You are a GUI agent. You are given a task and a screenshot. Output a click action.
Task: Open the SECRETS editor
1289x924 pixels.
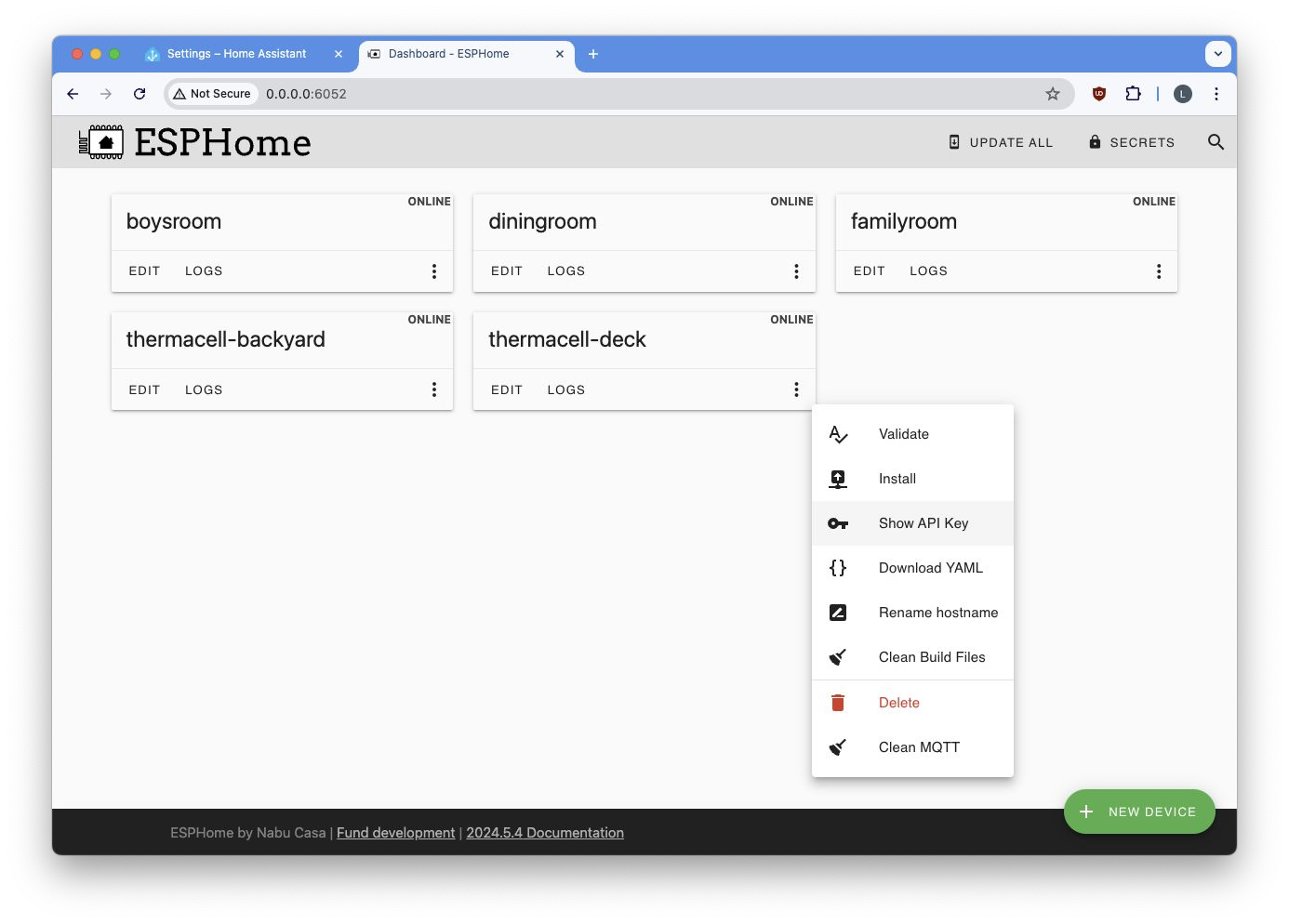pos(1132,142)
